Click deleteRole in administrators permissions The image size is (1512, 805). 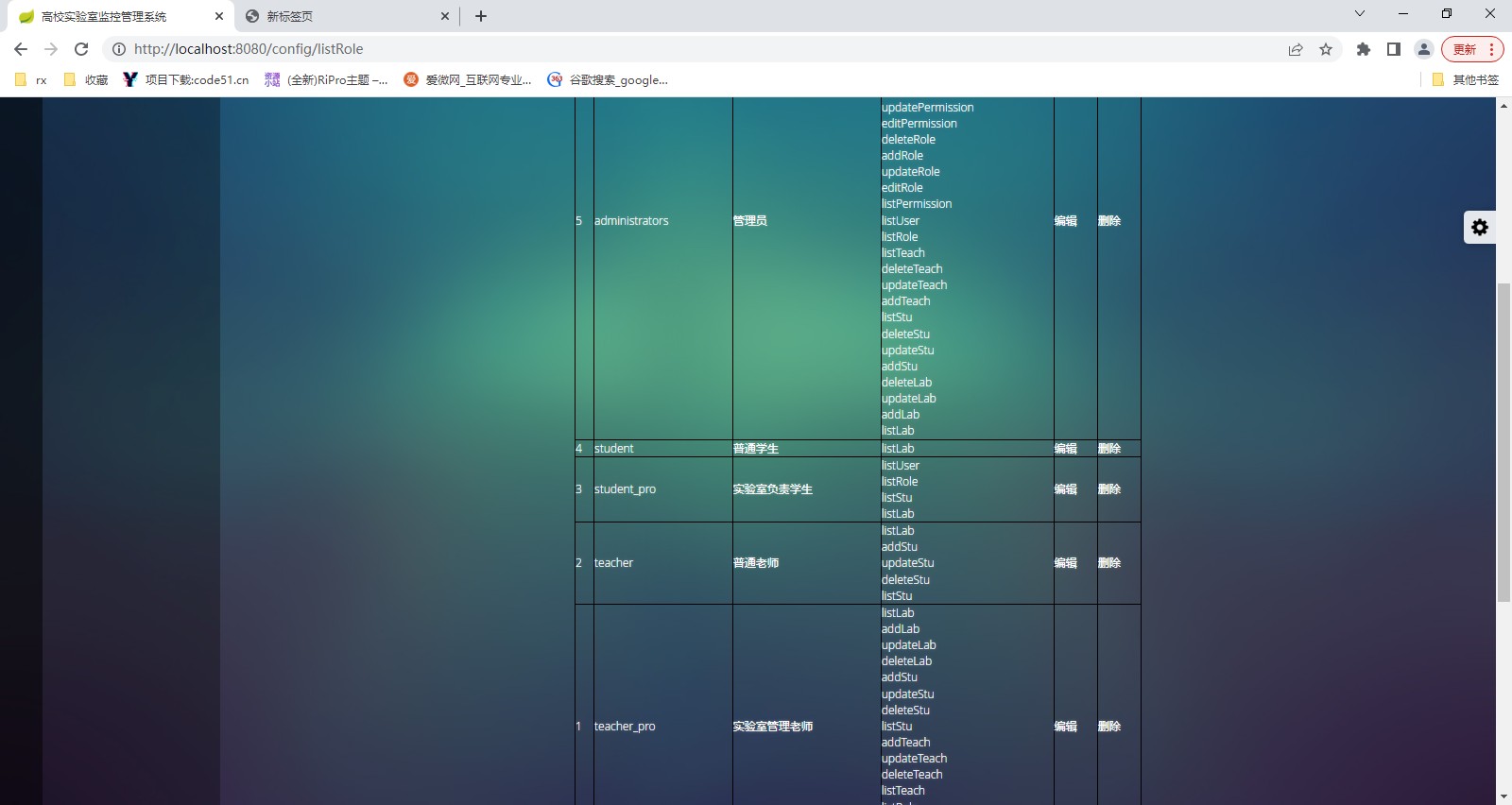click(908, 140)
